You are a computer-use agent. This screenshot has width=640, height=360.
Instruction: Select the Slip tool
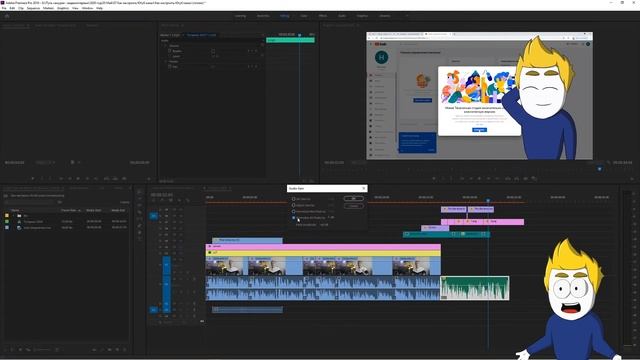[x=139, y=218]
